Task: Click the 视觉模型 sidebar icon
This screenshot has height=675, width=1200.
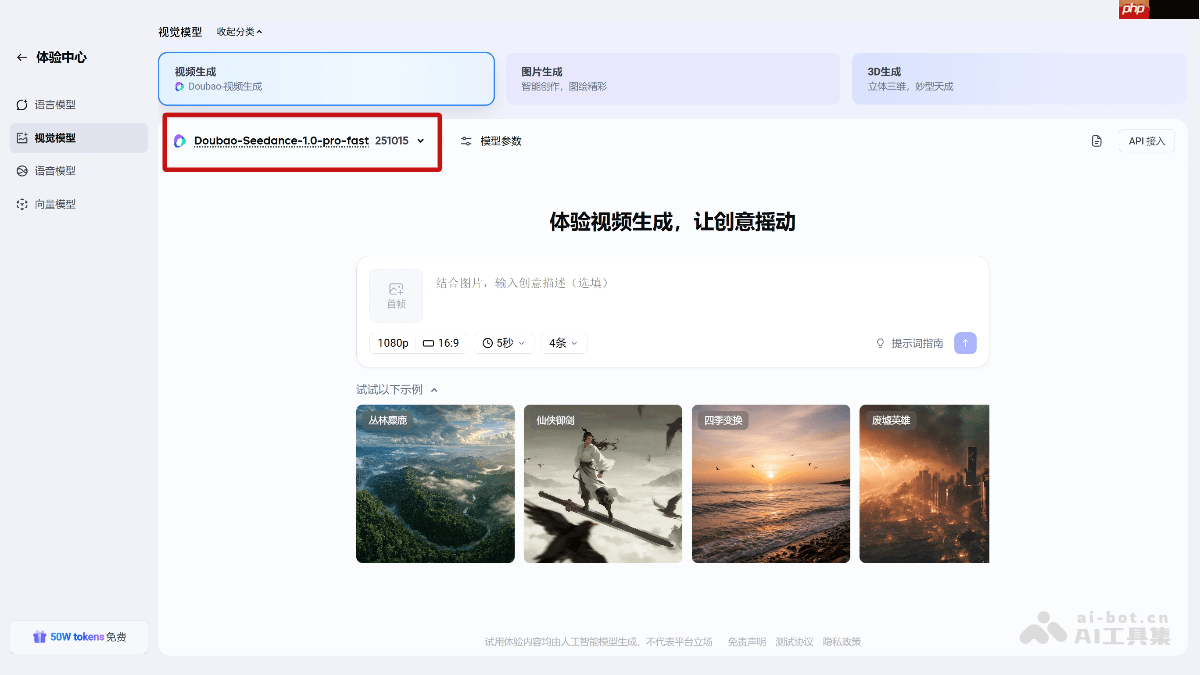Action: click(x=21, y=137)
